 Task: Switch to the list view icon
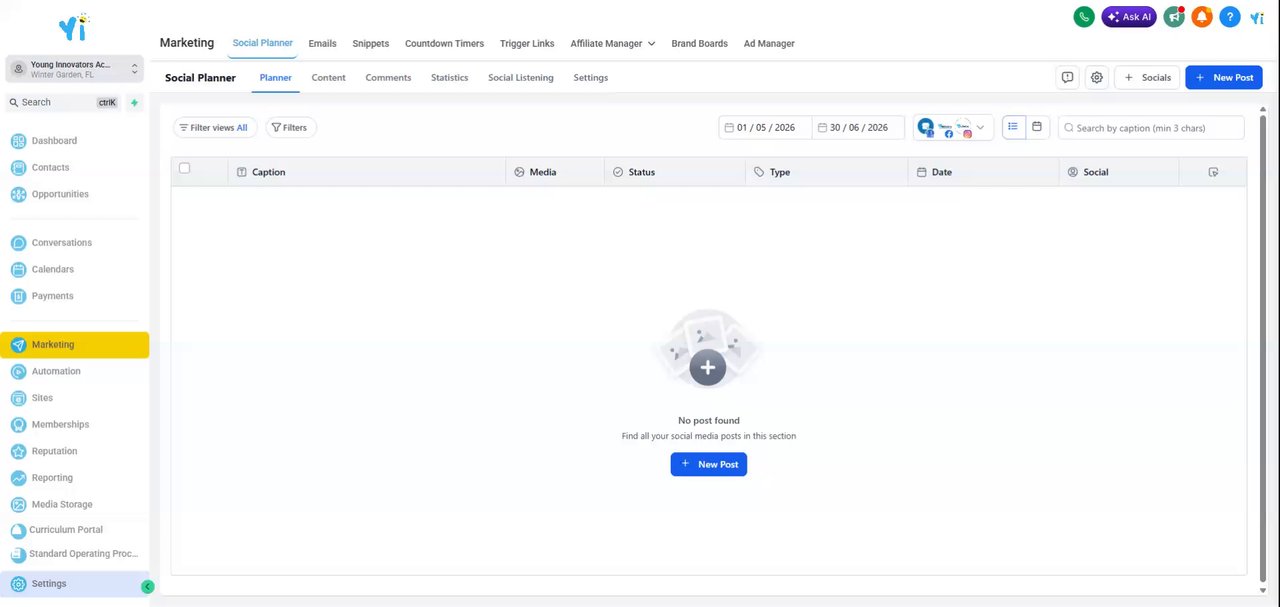1013,127
